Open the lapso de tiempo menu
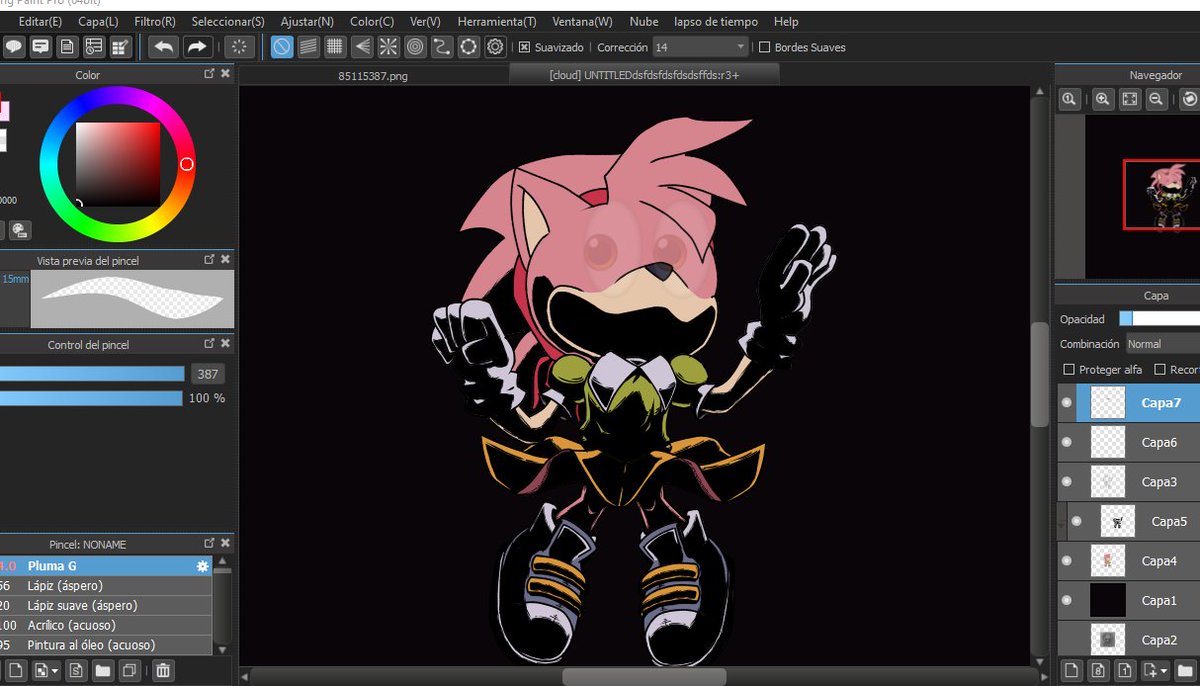Screen dimensions: 1200x686 [x=716, y=21]
